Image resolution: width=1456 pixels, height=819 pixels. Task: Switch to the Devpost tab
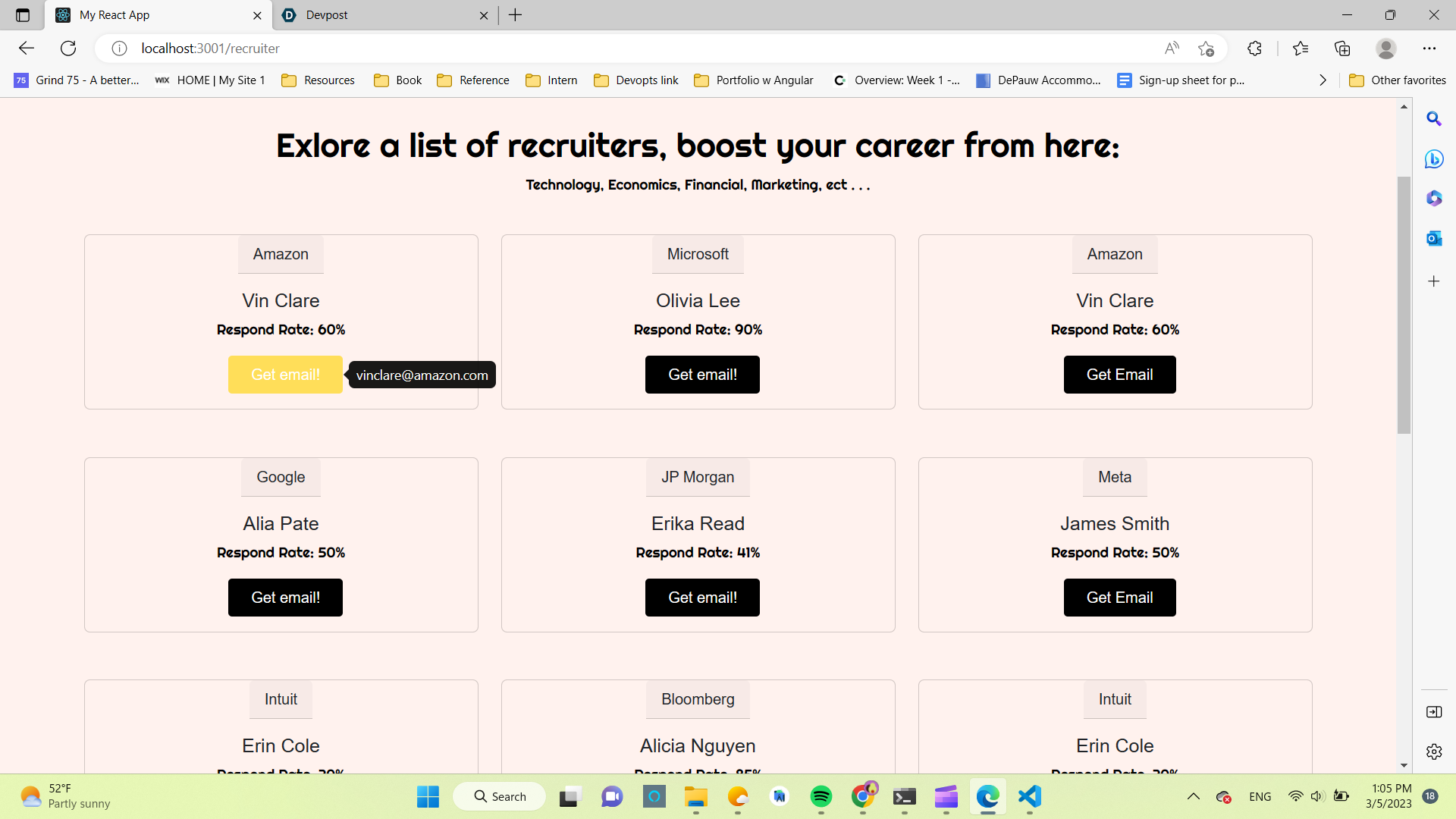point(379,15)
